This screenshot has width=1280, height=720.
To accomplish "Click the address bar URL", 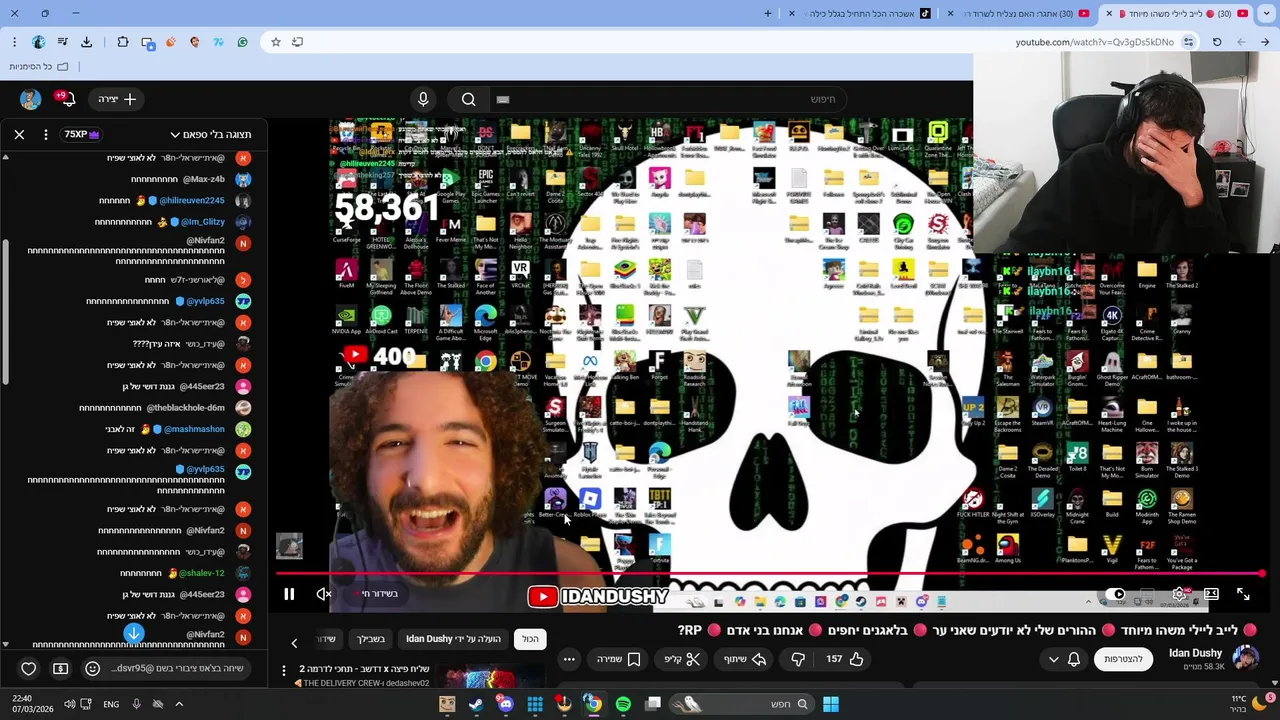I will [x=1094, y=42].
